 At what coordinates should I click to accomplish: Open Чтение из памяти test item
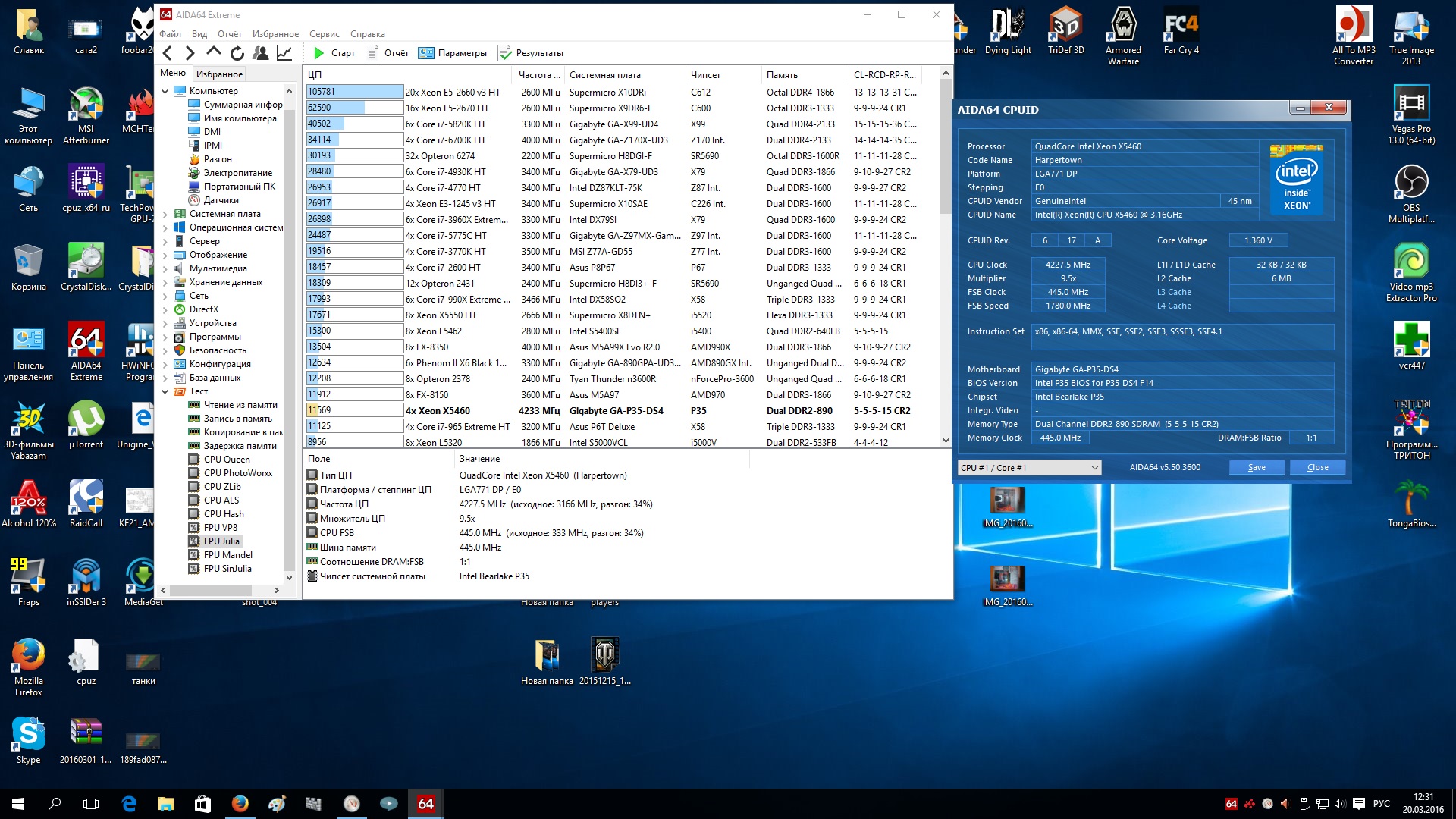240,405
